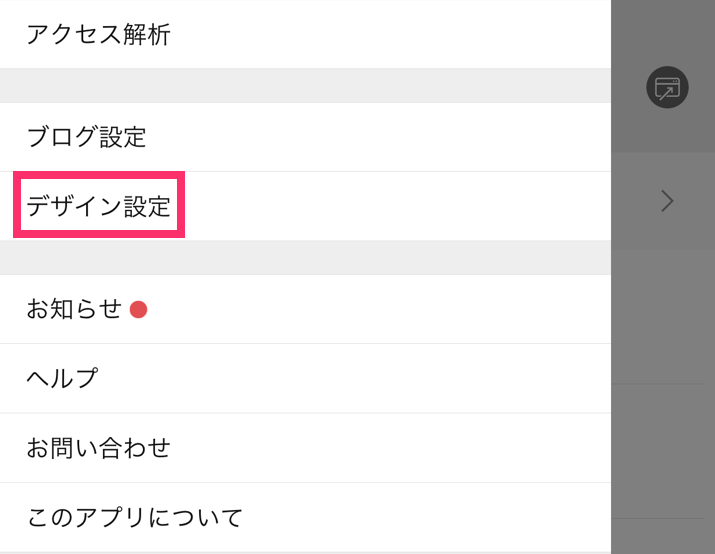This screenshot has height=554, width=715.
Task: Click the red notification dot beside お知らせ
Action: pyautogui.click(x=138, y=310)
